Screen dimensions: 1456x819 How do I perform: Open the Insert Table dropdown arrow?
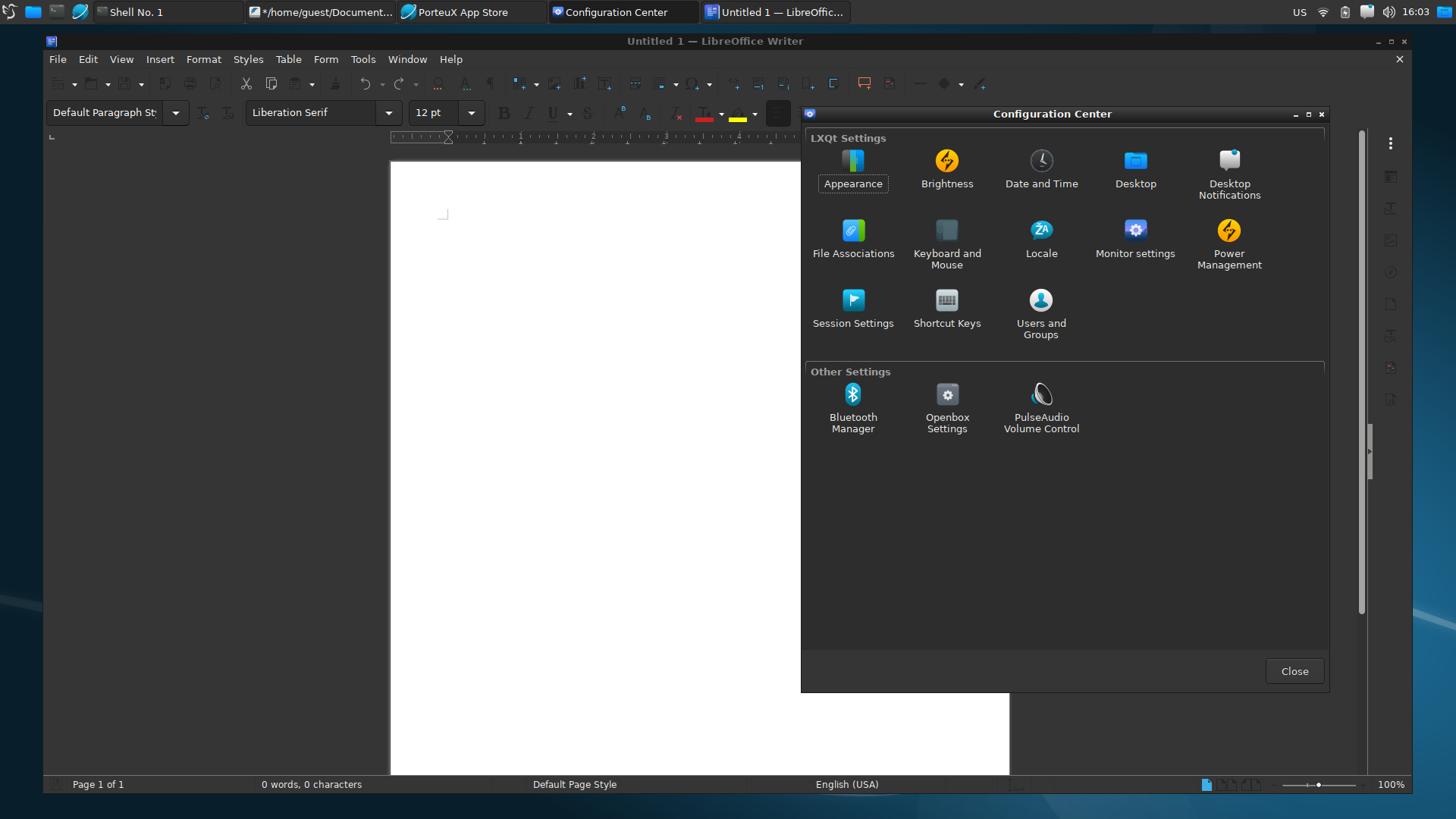[536, 85]
